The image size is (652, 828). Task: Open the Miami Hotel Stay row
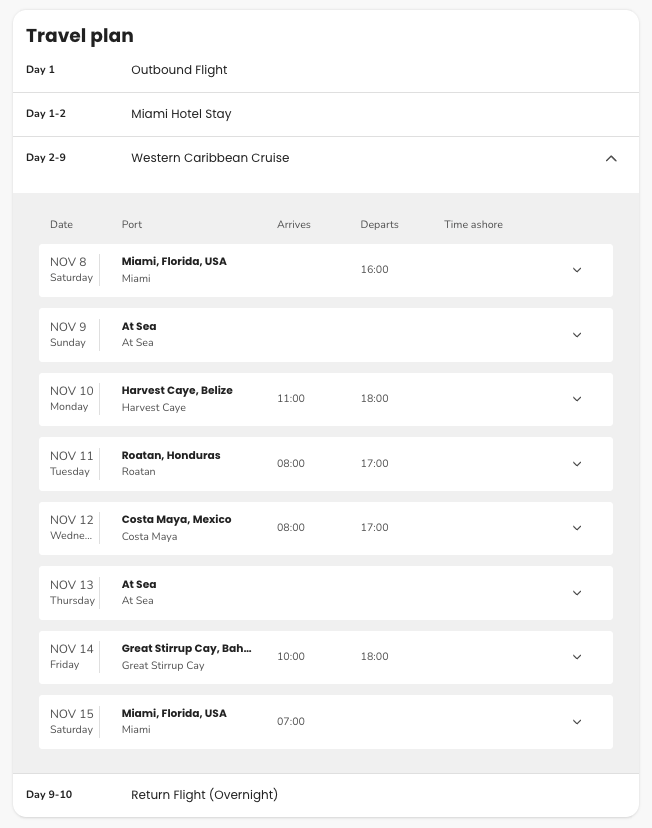(326, 114)
